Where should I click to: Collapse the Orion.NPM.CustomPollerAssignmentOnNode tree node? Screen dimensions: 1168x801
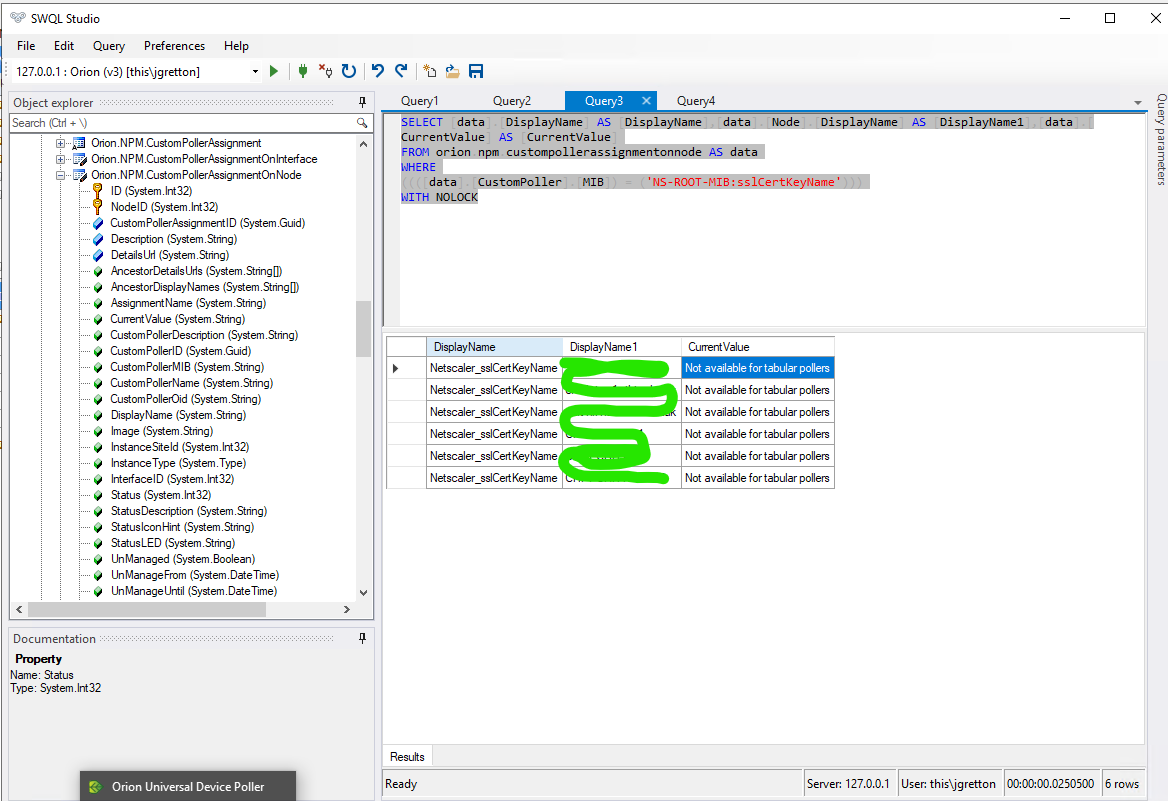pos(61,175)
